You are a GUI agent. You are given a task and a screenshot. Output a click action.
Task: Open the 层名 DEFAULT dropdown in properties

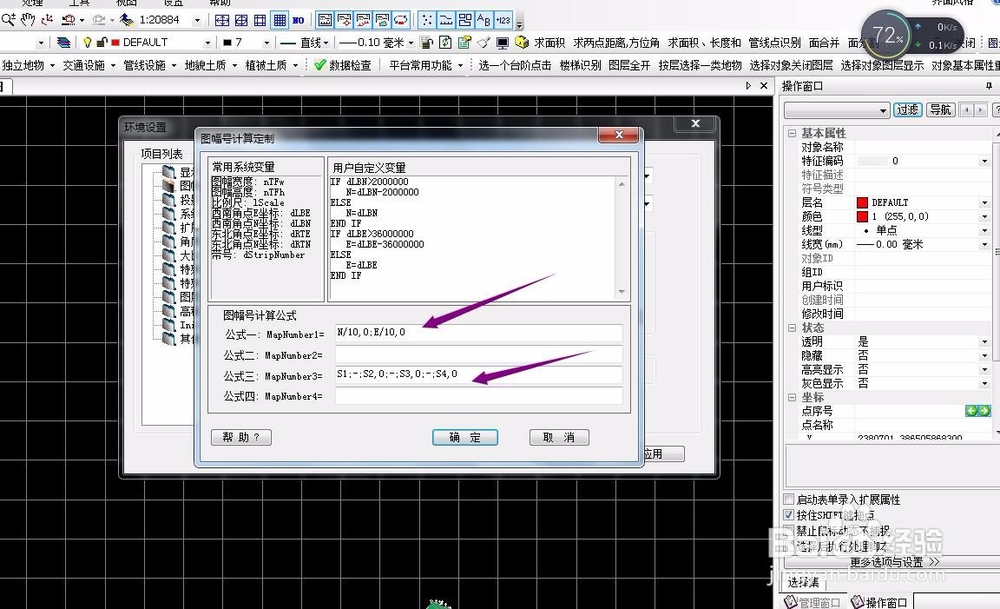985,203
